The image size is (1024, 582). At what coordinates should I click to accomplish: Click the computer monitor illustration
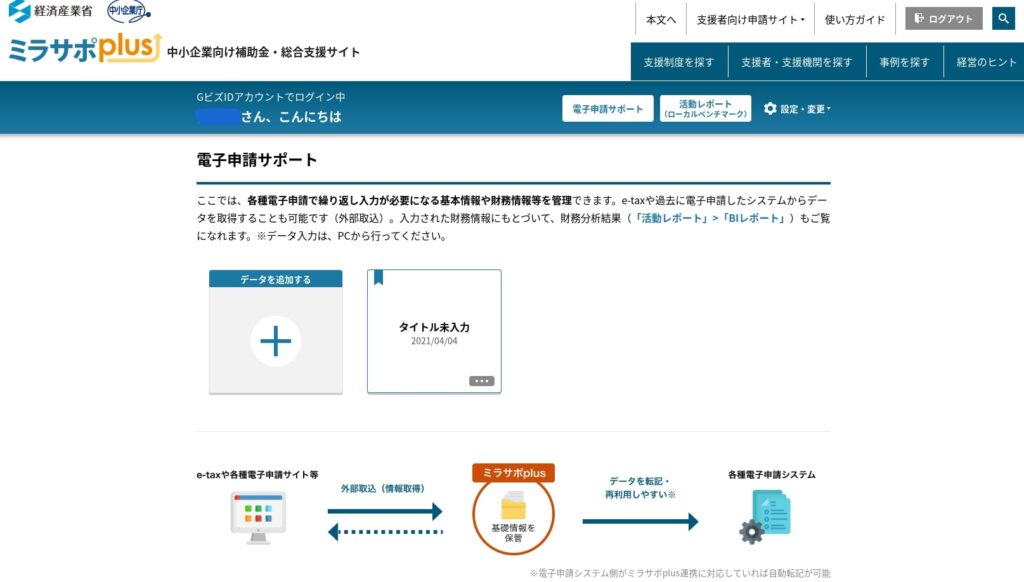click(x=258, y=518)
